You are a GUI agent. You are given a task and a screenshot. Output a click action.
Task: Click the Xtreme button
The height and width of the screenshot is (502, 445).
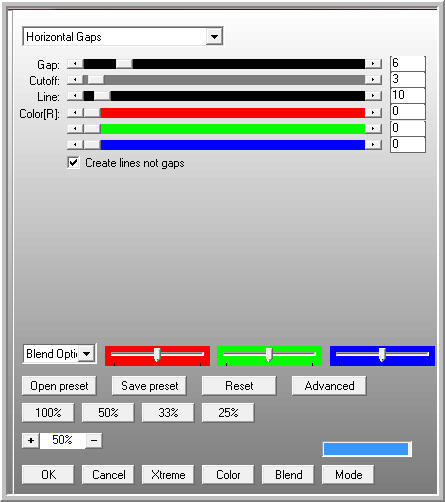(168, 475)
